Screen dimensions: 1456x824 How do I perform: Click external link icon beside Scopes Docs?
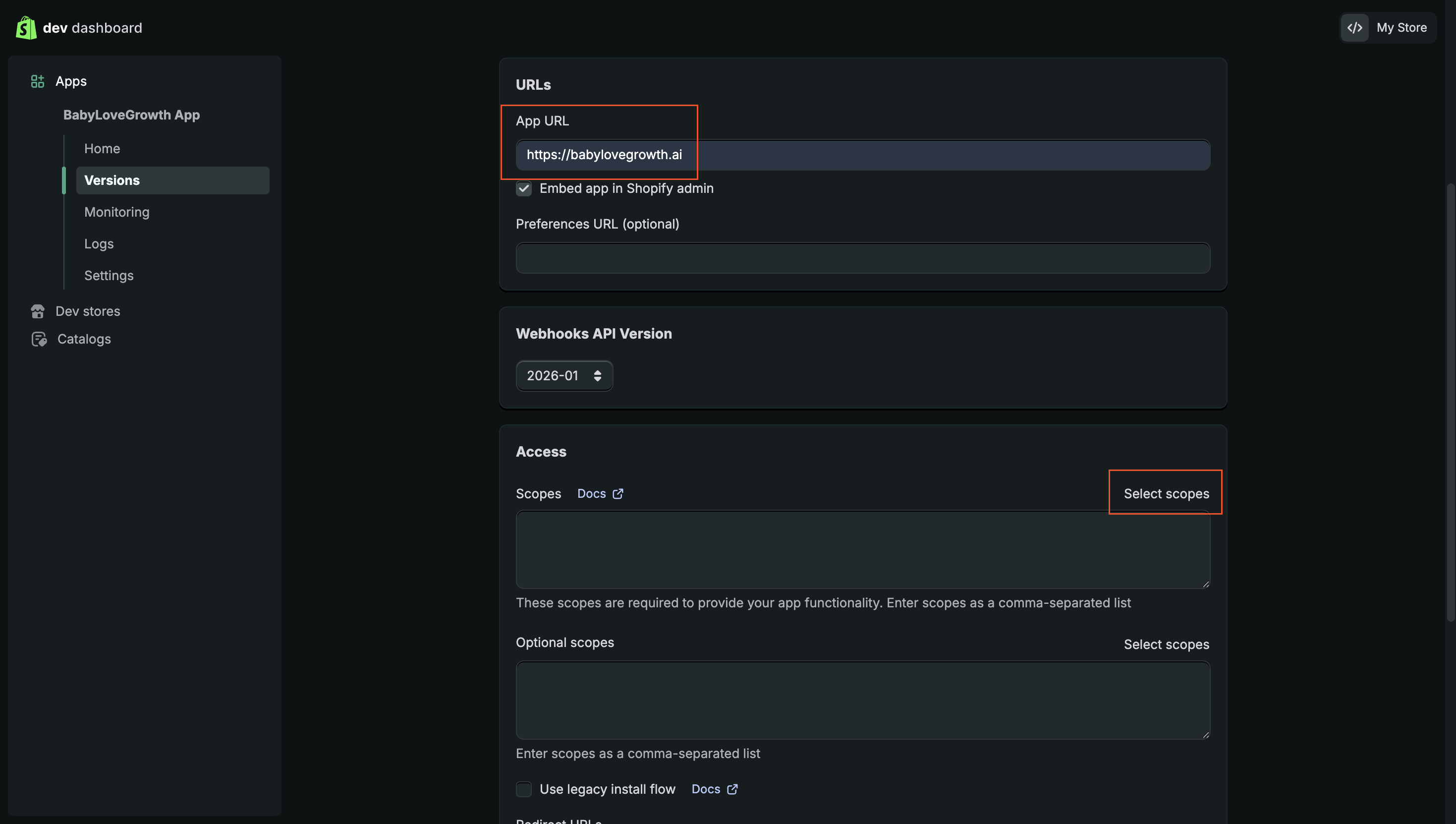coord(617,493)
